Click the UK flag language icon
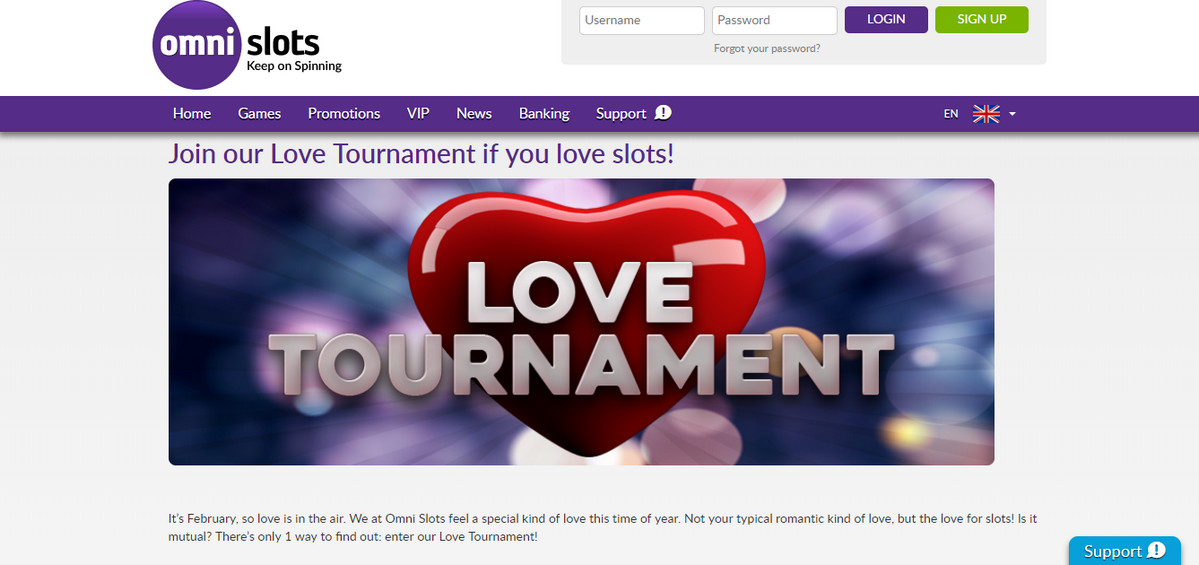 tap(986, 114)
